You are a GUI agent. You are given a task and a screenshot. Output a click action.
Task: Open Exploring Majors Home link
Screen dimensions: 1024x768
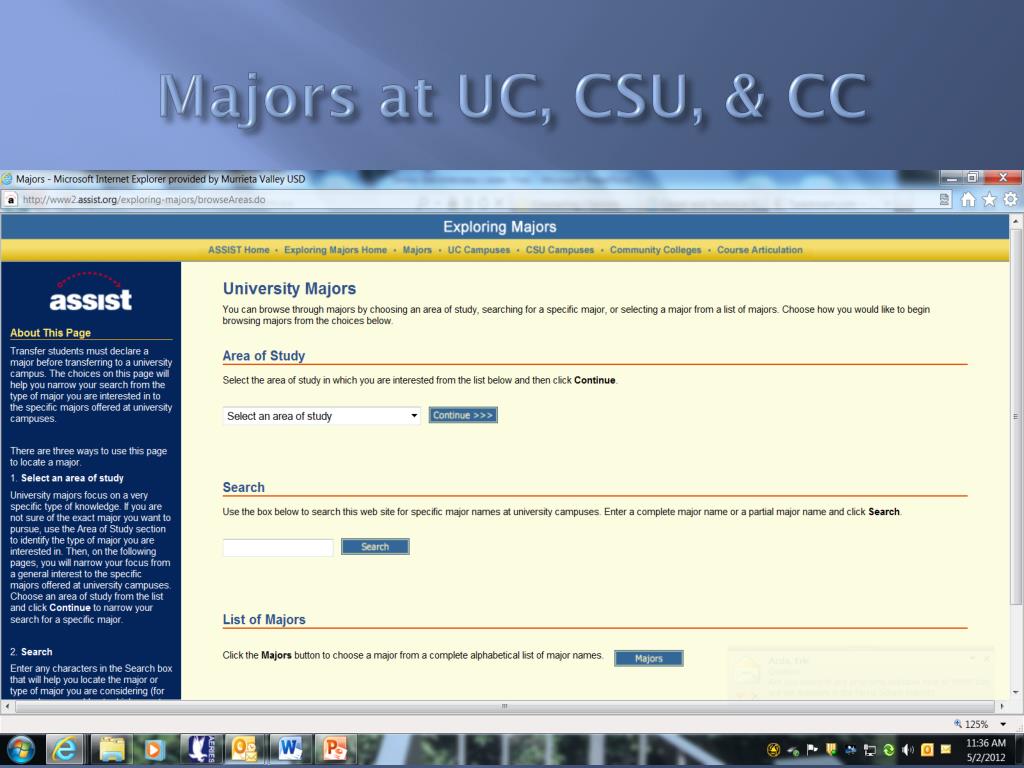click(x=335, y=250)
